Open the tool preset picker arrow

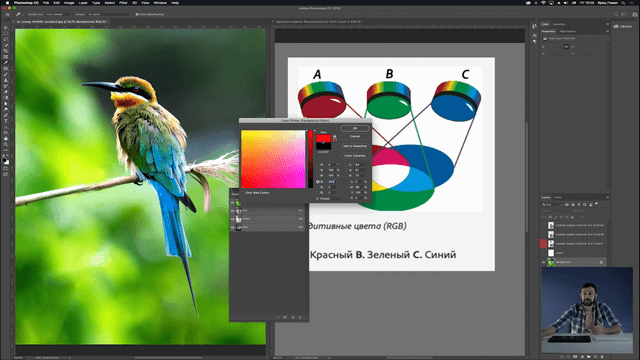[23, 14]
